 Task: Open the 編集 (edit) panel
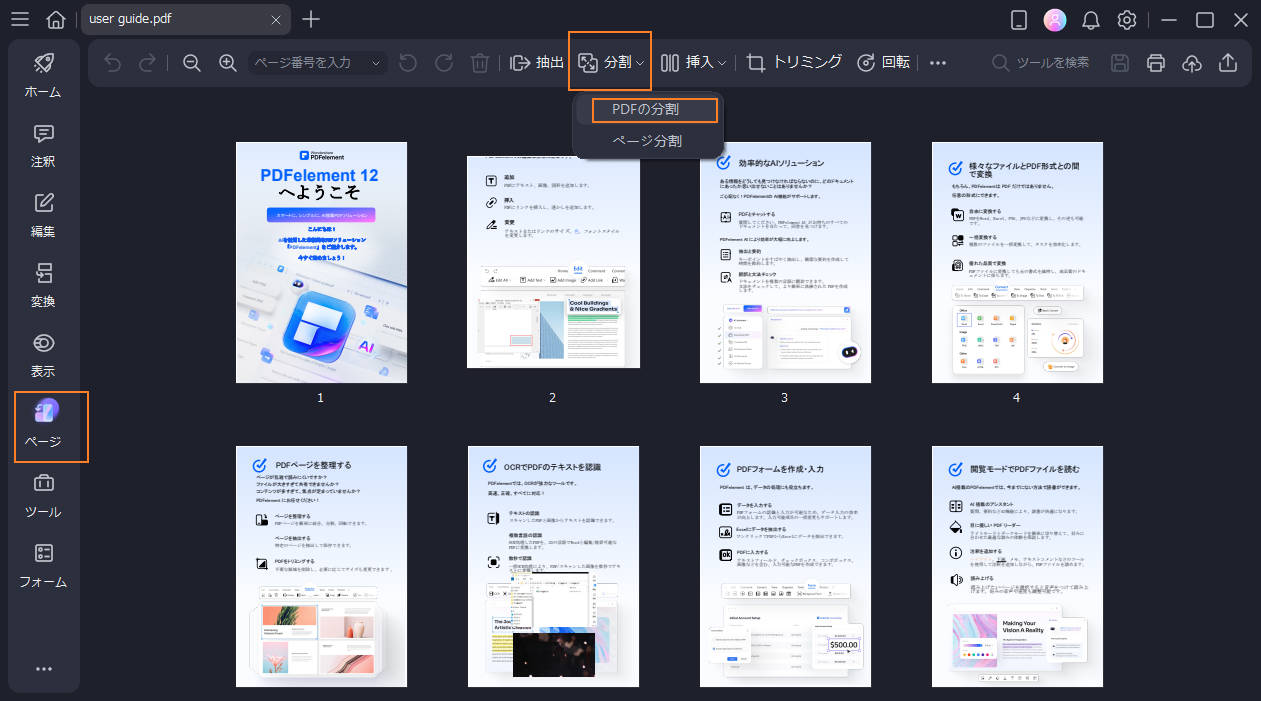pos(42,215)
